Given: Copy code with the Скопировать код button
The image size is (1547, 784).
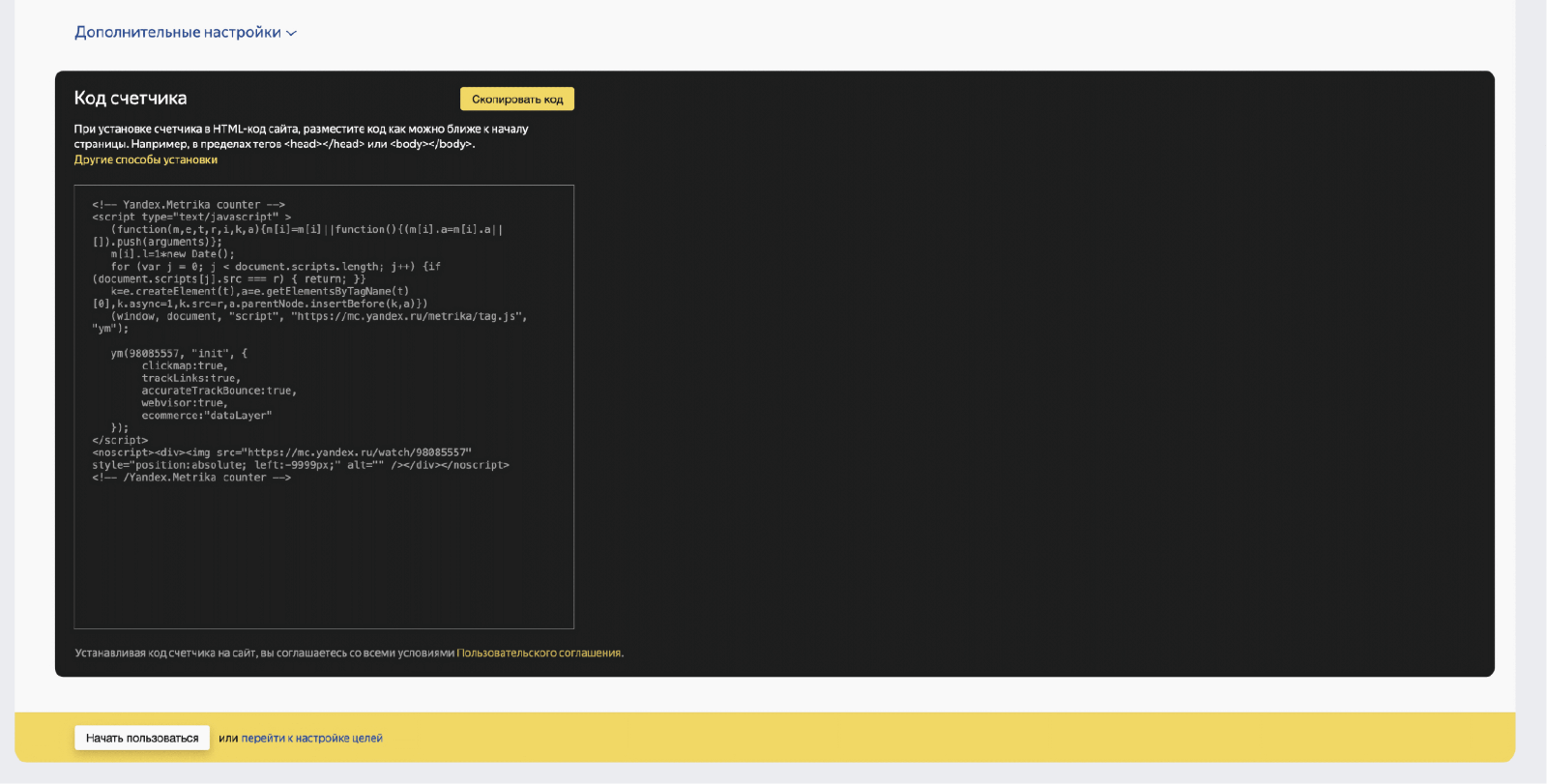Looking at the screenshot, I should point(517,100).
